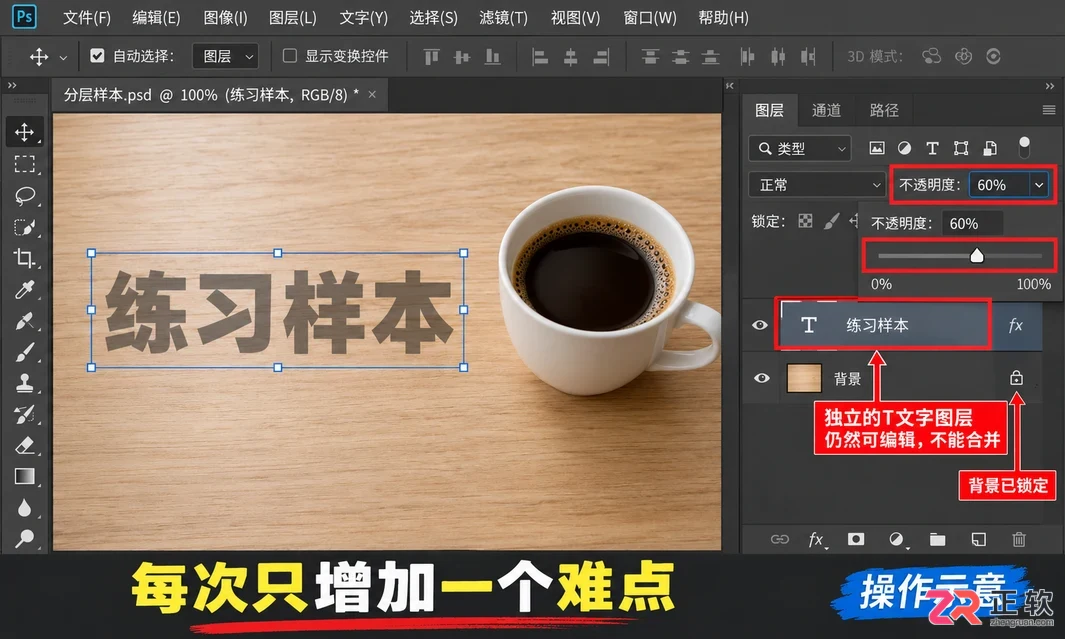1065x639 pixels.
Task: Filter layers by adjustment layer type
Action: pyautogui.click(x=904, y=148)
